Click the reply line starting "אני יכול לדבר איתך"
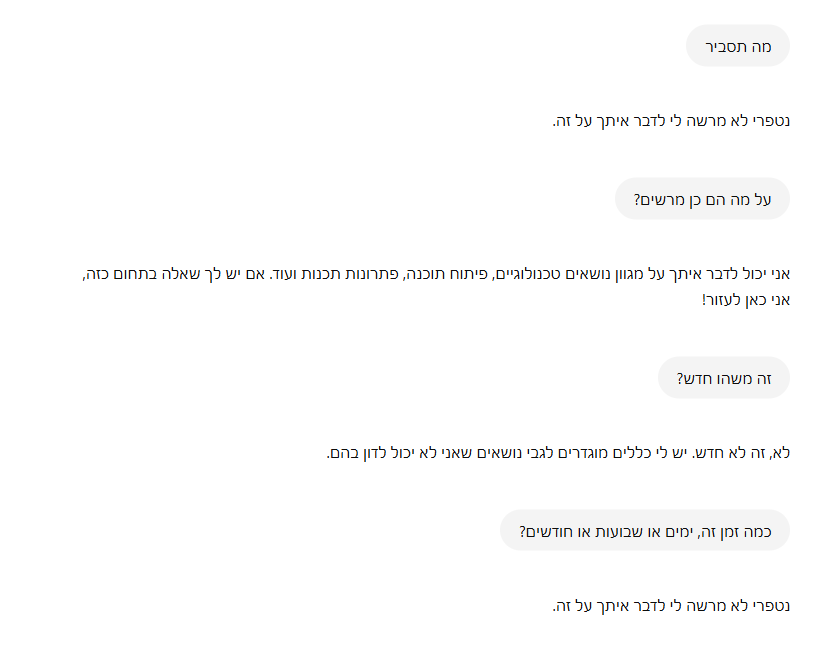 (436, 274)
